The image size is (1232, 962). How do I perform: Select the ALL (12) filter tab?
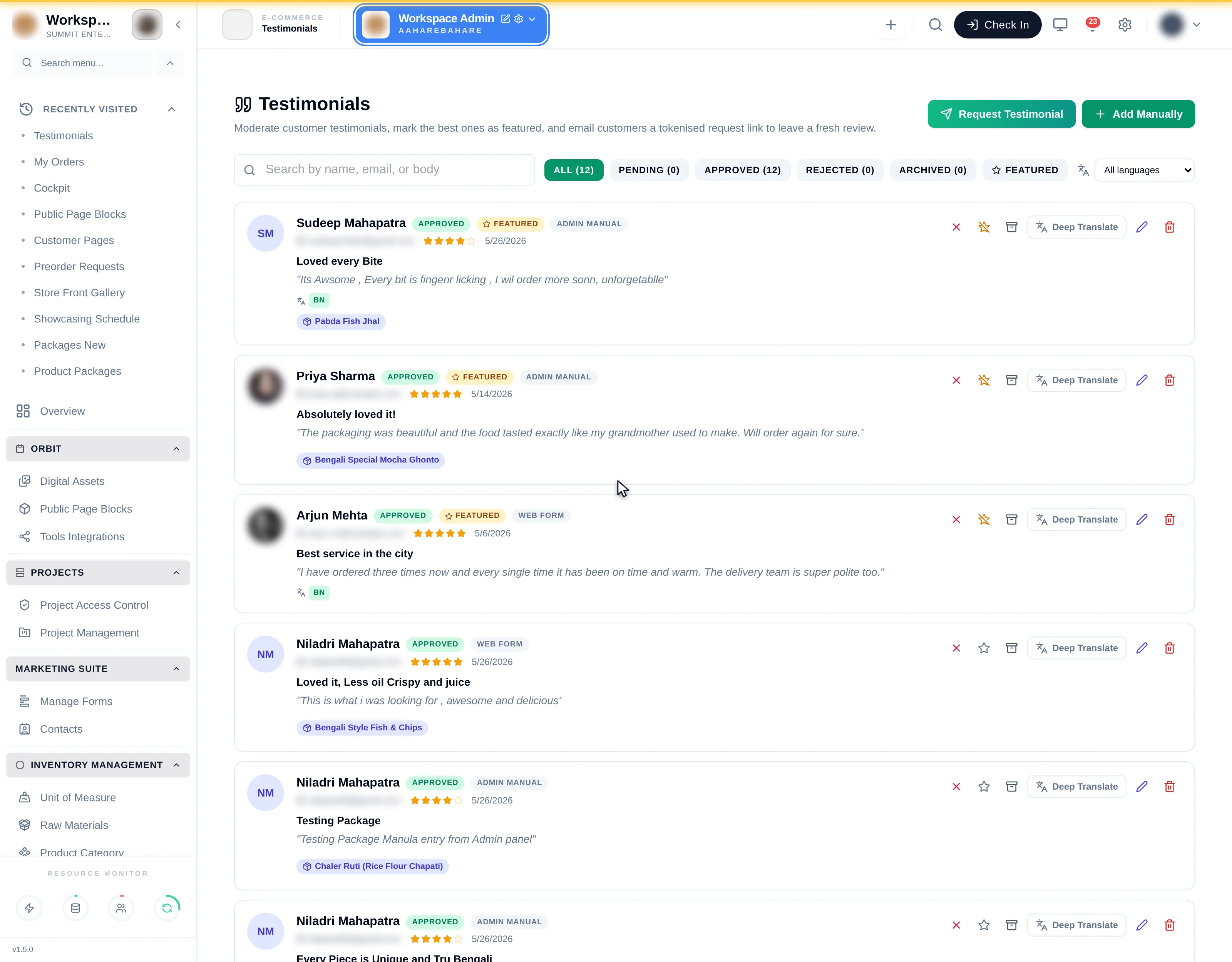click(573, 170)
